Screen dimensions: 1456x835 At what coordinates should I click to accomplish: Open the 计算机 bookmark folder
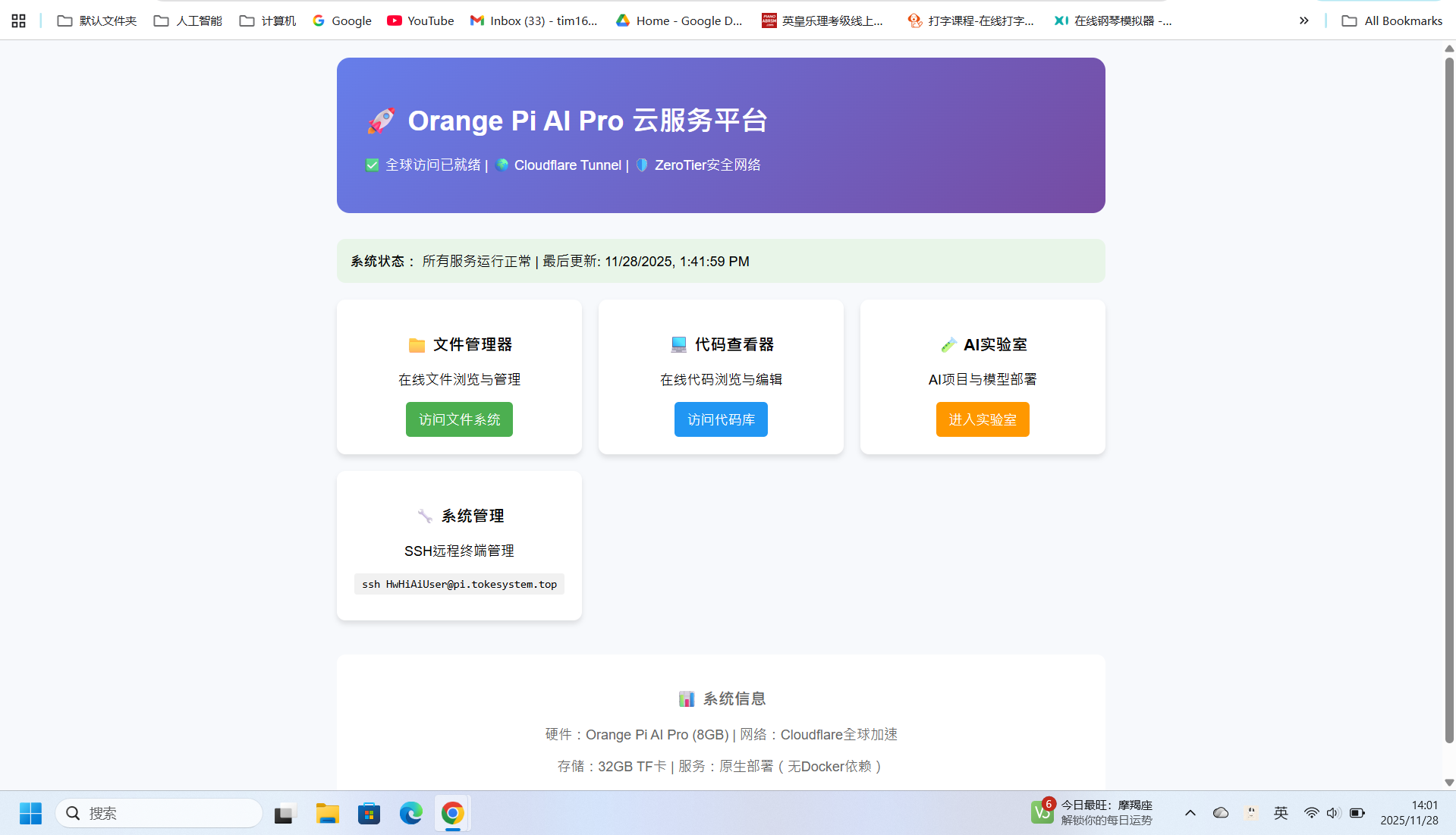tap(267, 20)
